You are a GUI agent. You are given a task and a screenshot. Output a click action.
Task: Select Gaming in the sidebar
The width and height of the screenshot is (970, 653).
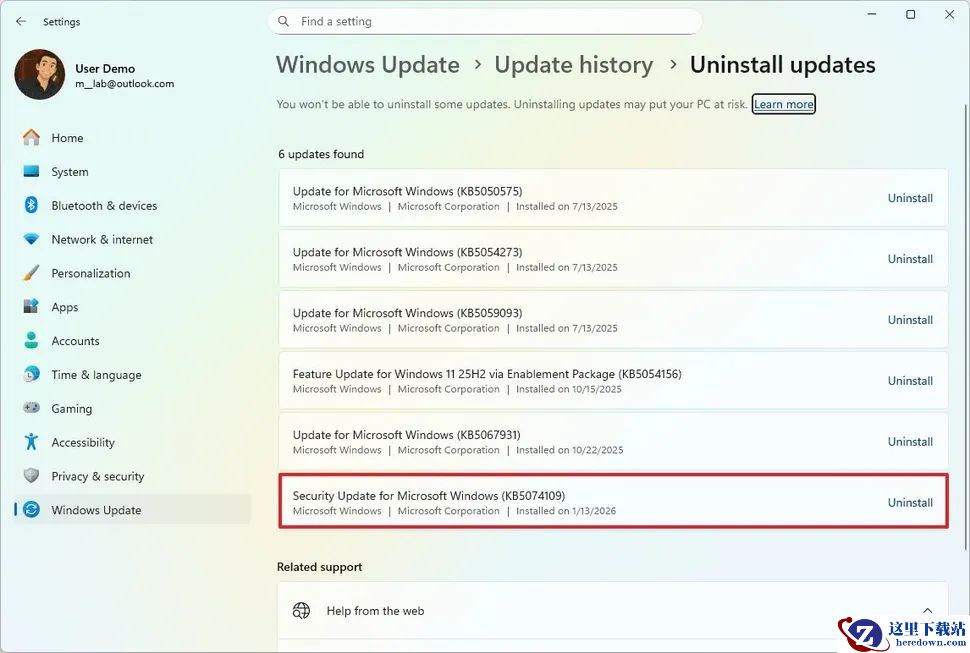[x=71, y=409]
